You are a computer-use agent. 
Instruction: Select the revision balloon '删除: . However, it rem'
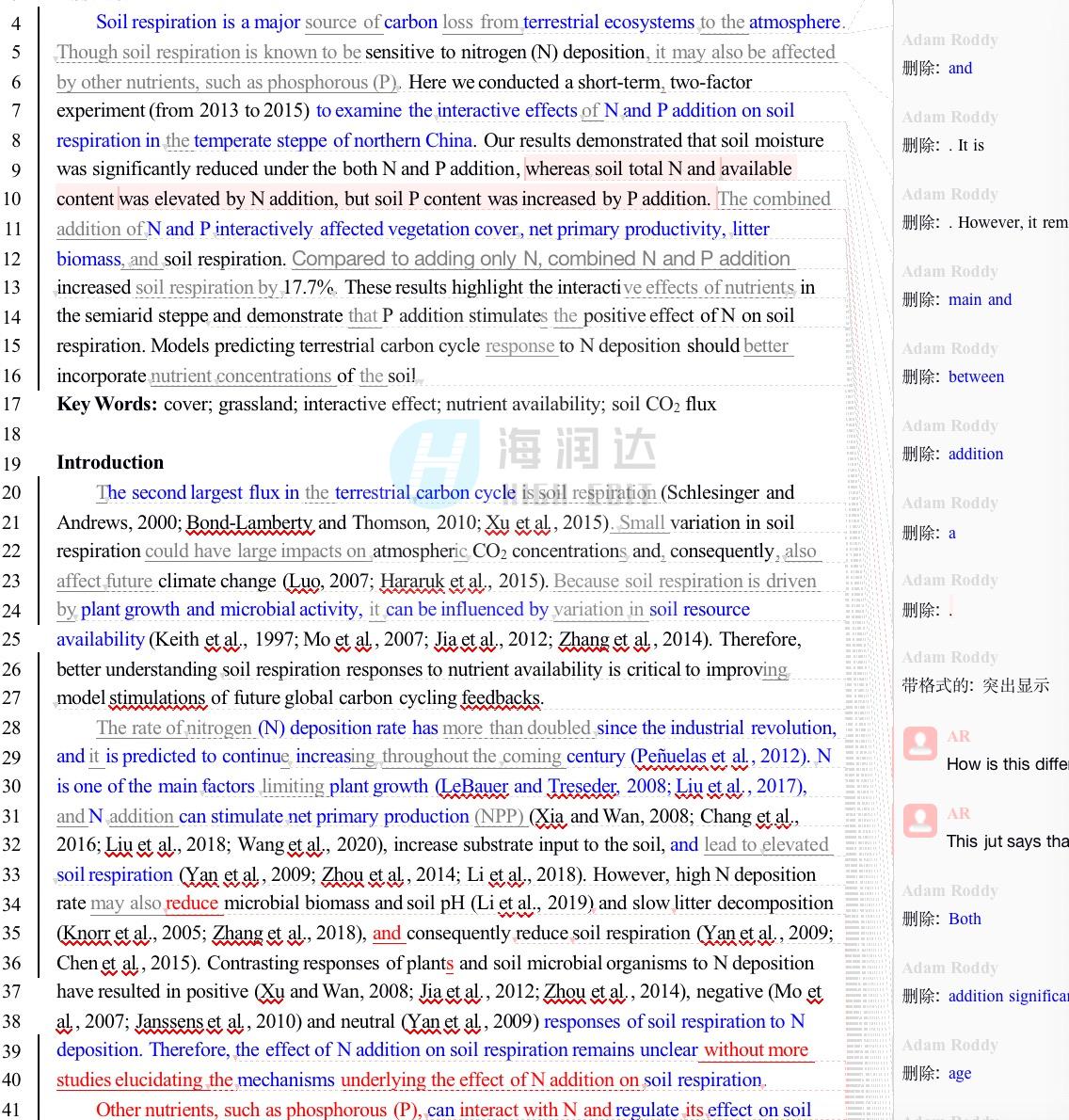pyautogui.click(x=984, y=223)
